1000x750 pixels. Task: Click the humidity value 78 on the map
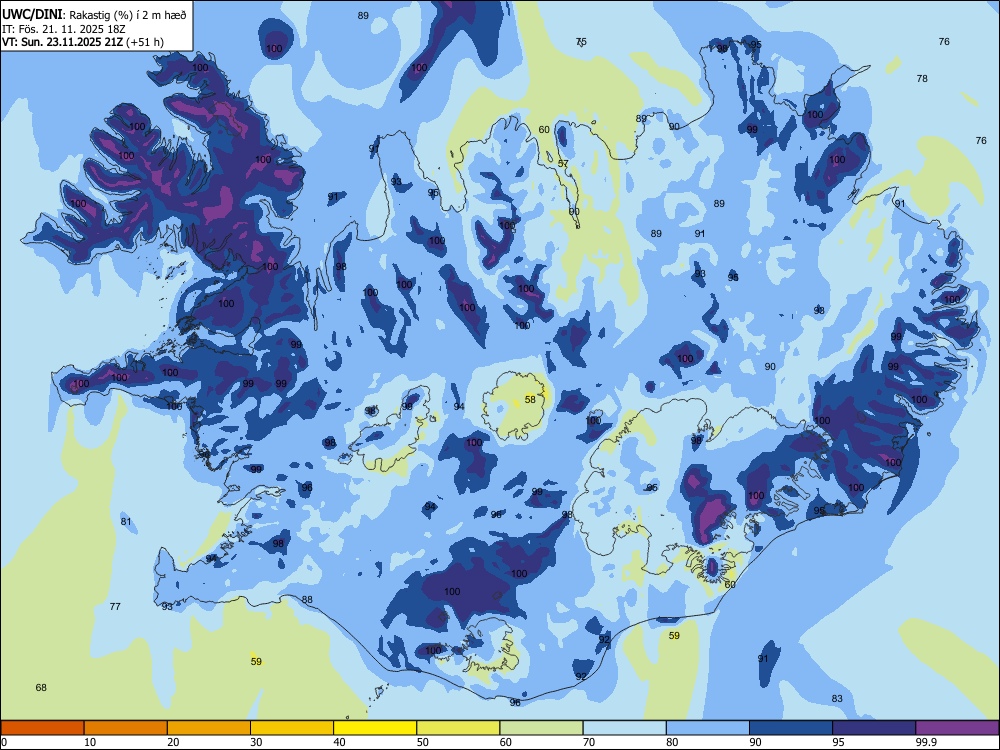[x=922, y=78]
